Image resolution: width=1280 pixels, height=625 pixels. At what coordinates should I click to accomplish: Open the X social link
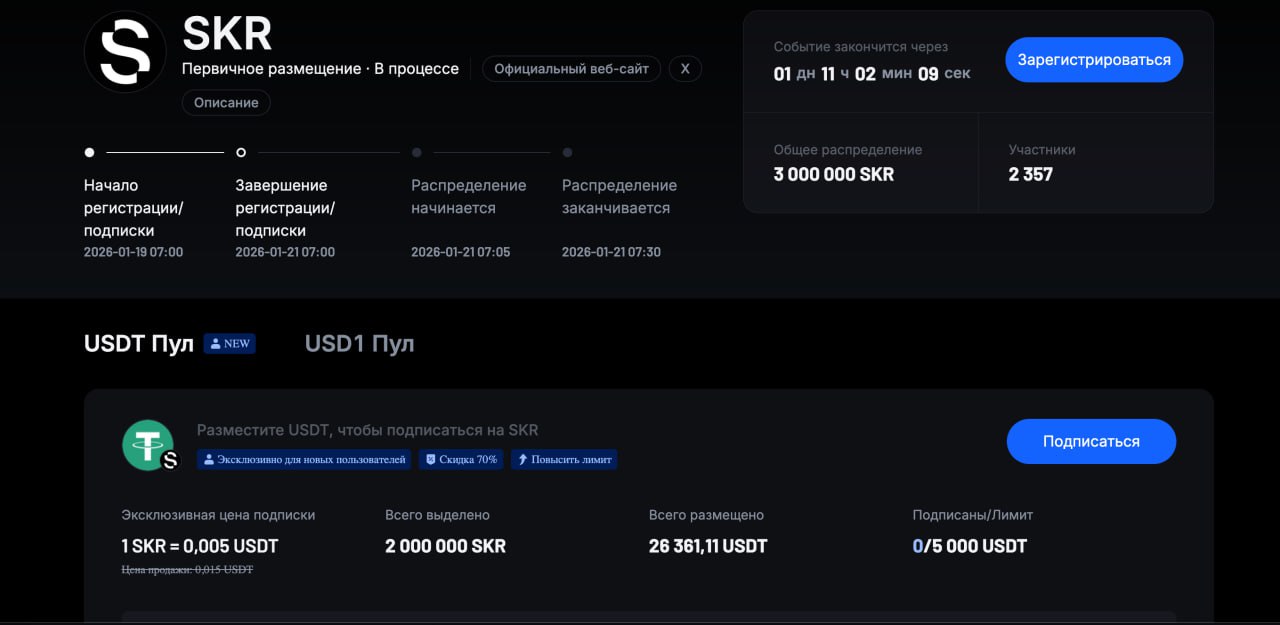(x=685, y=69)
